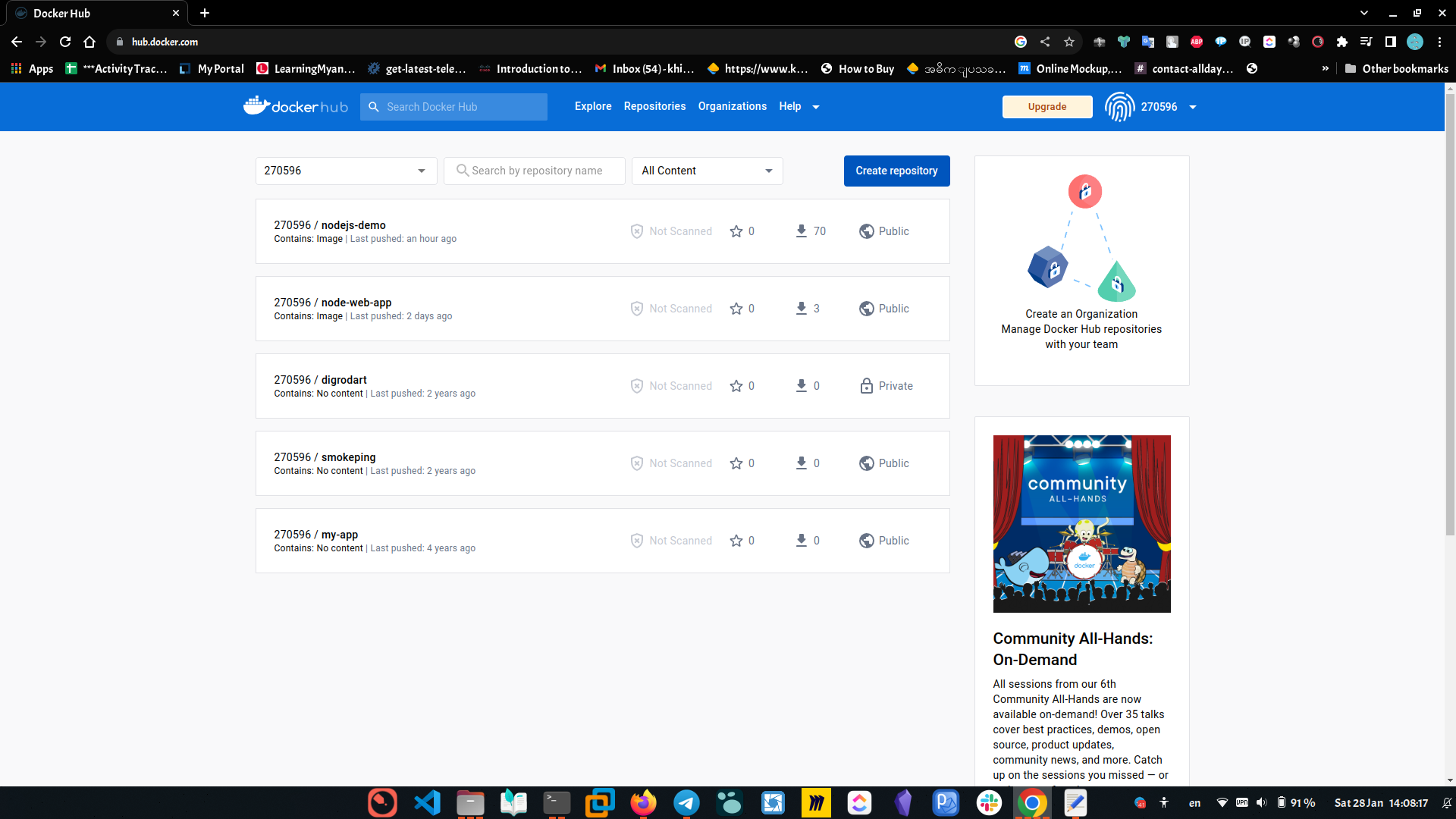The width and height of the screenshot is (1456, 819).
Task: Click the star icon on digrodart row
Action: pyautogui.click(x=736, y=386)
